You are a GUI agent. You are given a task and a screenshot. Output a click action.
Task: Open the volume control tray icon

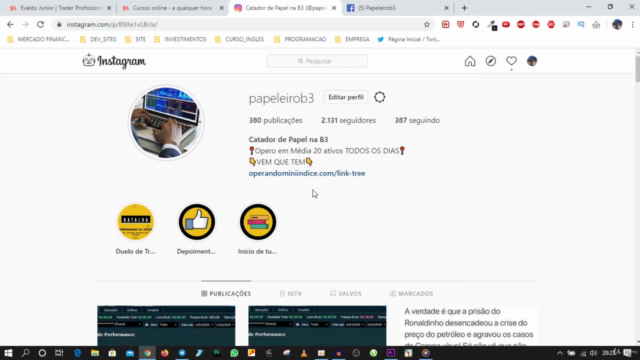593,353
